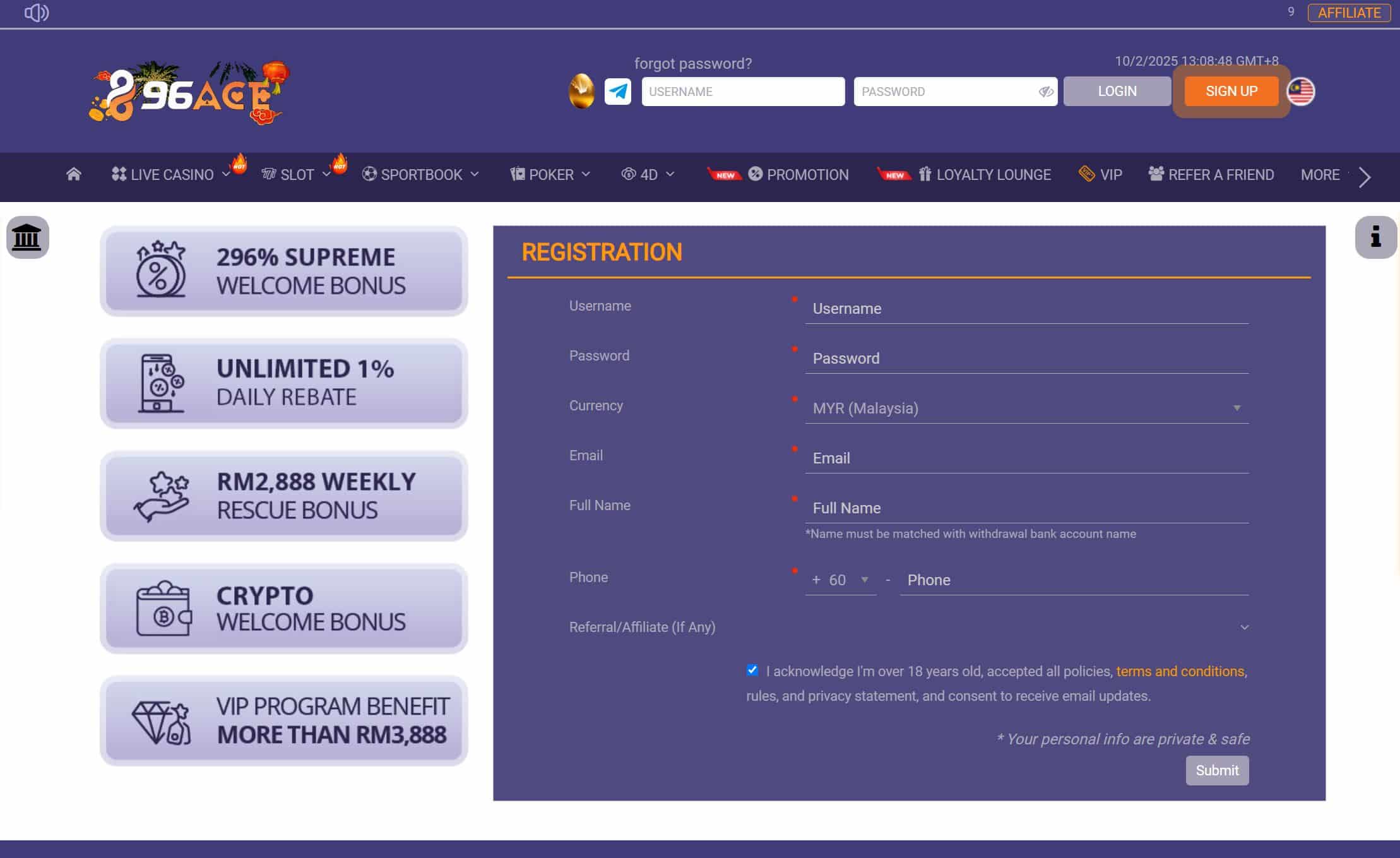Open the Telegram contact icon
Screen dimensions: 1400x858
[x=617, y=92]
